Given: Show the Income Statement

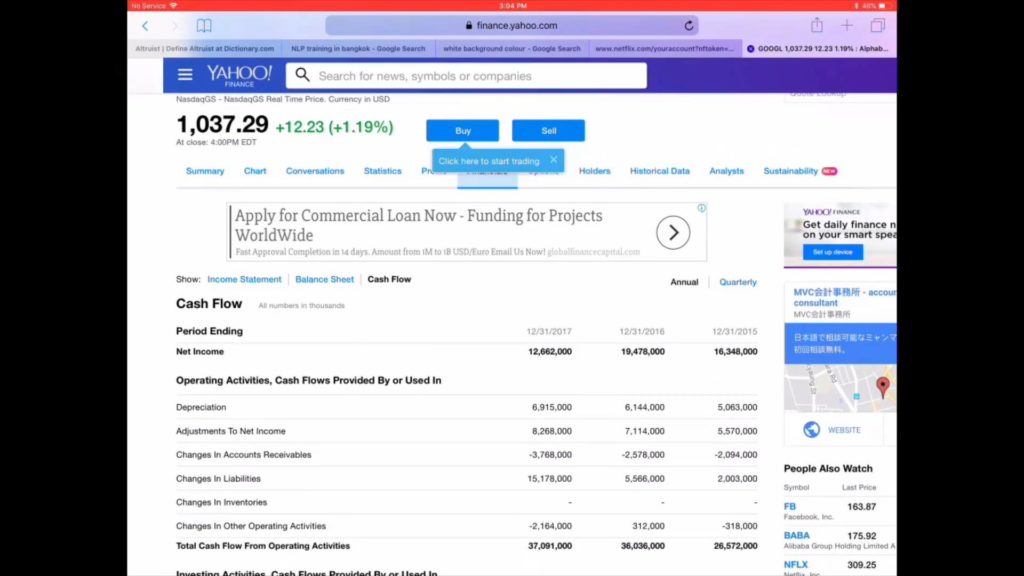Looking at the screenshot, I should (x=244, y=279).
